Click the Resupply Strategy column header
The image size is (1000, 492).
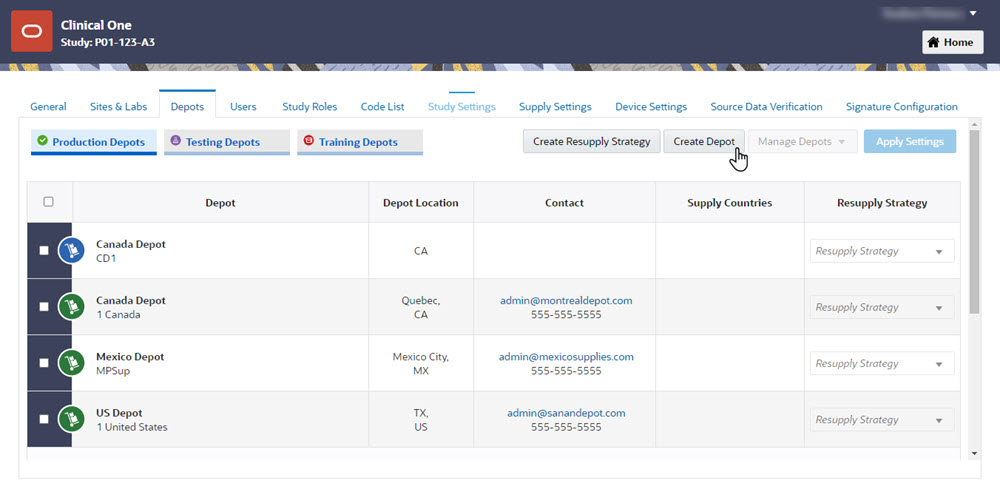[x=882, y=202]
